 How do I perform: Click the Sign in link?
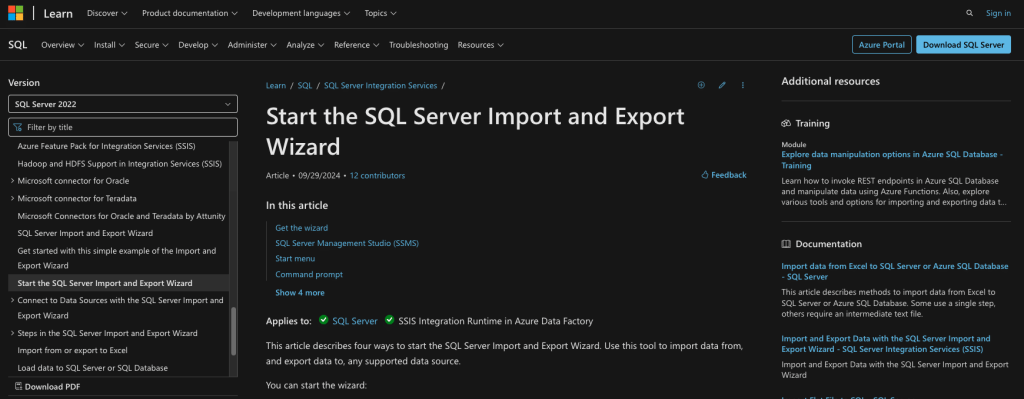[998, 13]
